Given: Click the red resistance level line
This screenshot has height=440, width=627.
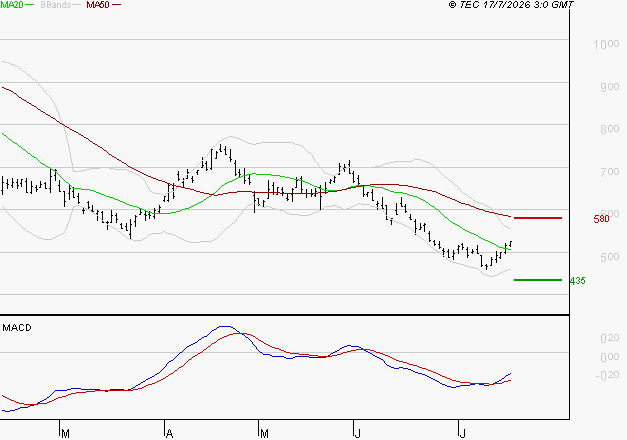Looking at the screenshot, I should coord(538,218).
